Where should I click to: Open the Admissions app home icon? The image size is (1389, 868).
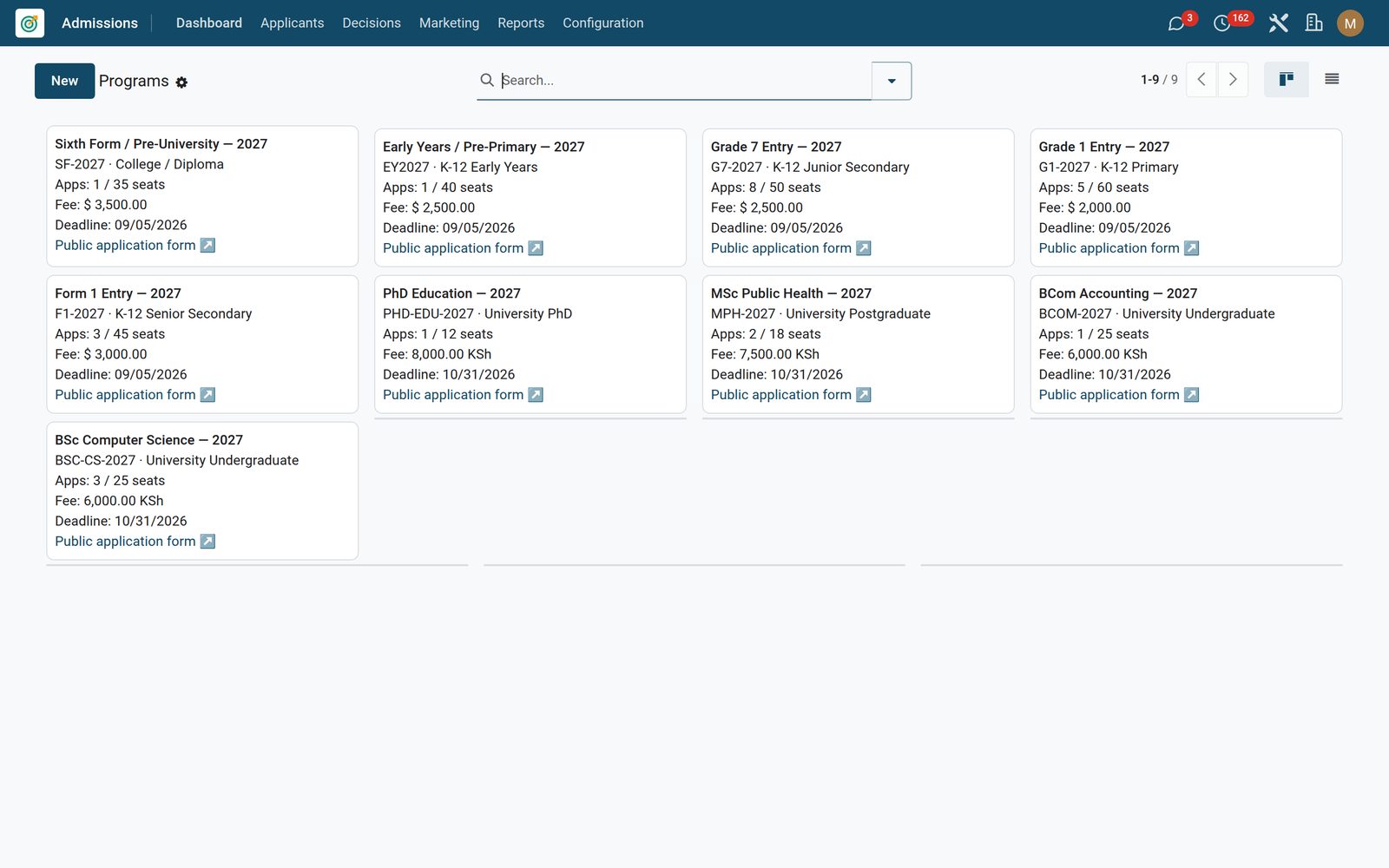pyautogui.click(x=30, y=23)
